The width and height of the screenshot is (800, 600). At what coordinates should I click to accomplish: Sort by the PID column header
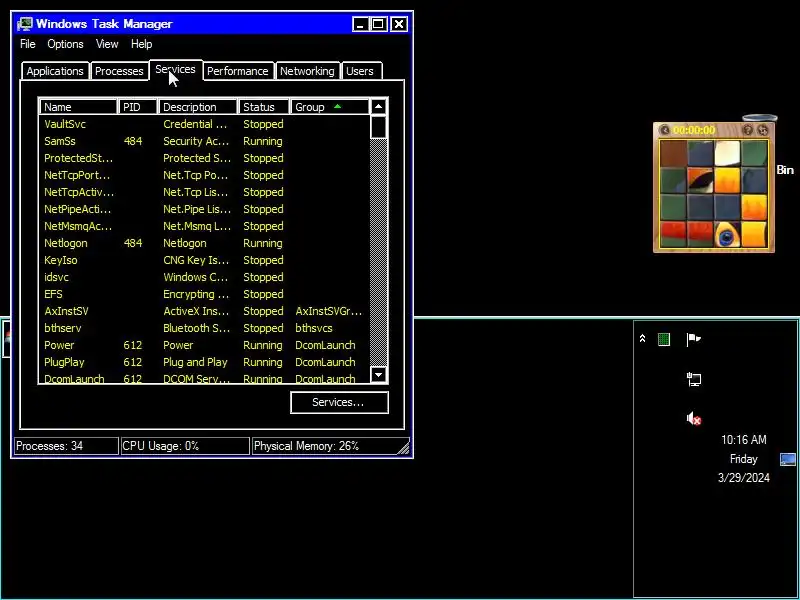point(138,107)
